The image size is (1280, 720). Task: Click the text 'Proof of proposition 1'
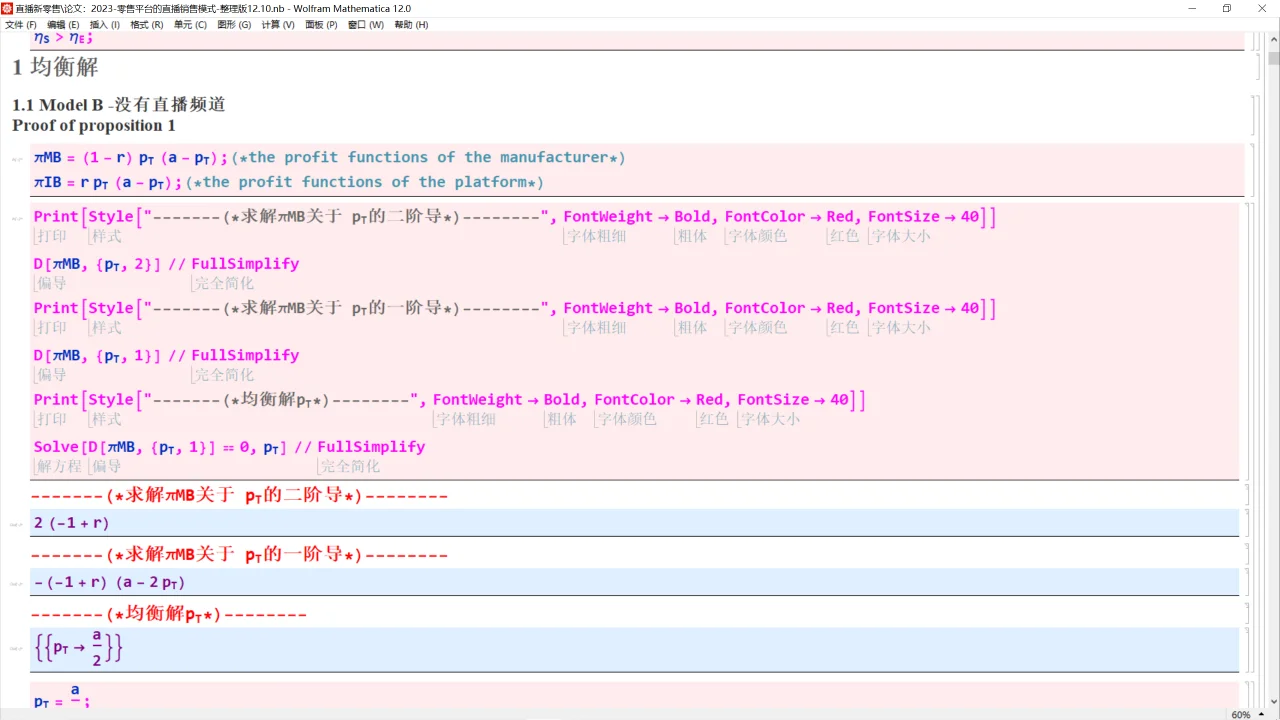pos(94,126)
